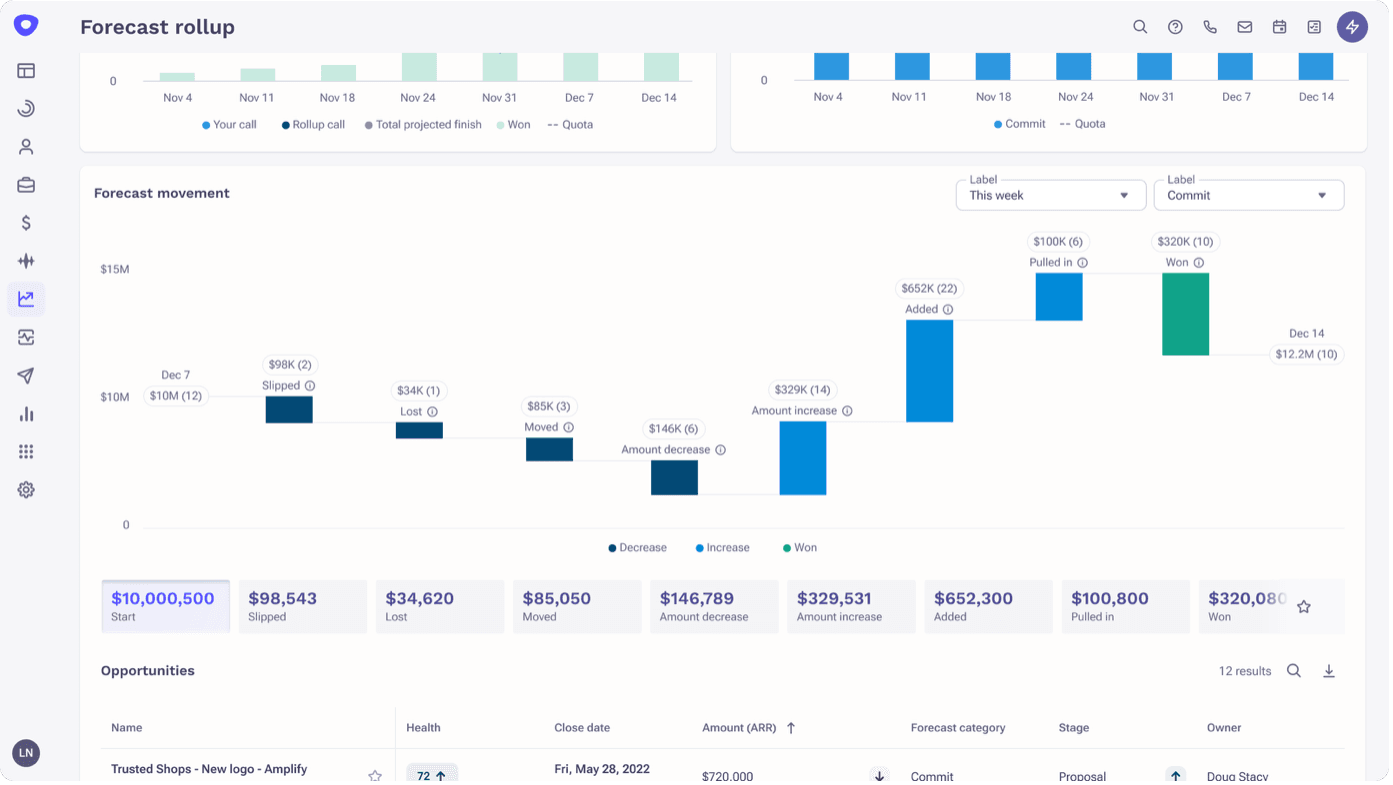Click owner Doug Stacy
This screenshot has width=1393, height=785.
tap(1239, 775)
